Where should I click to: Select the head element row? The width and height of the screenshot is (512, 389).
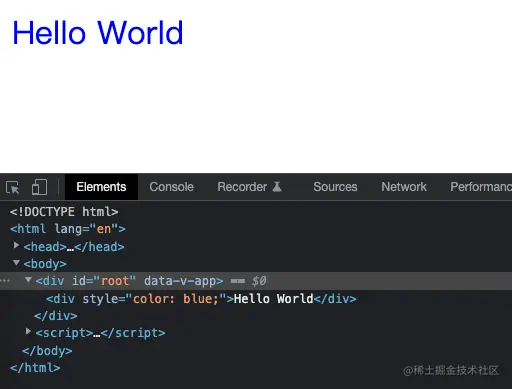click(74, 247)
